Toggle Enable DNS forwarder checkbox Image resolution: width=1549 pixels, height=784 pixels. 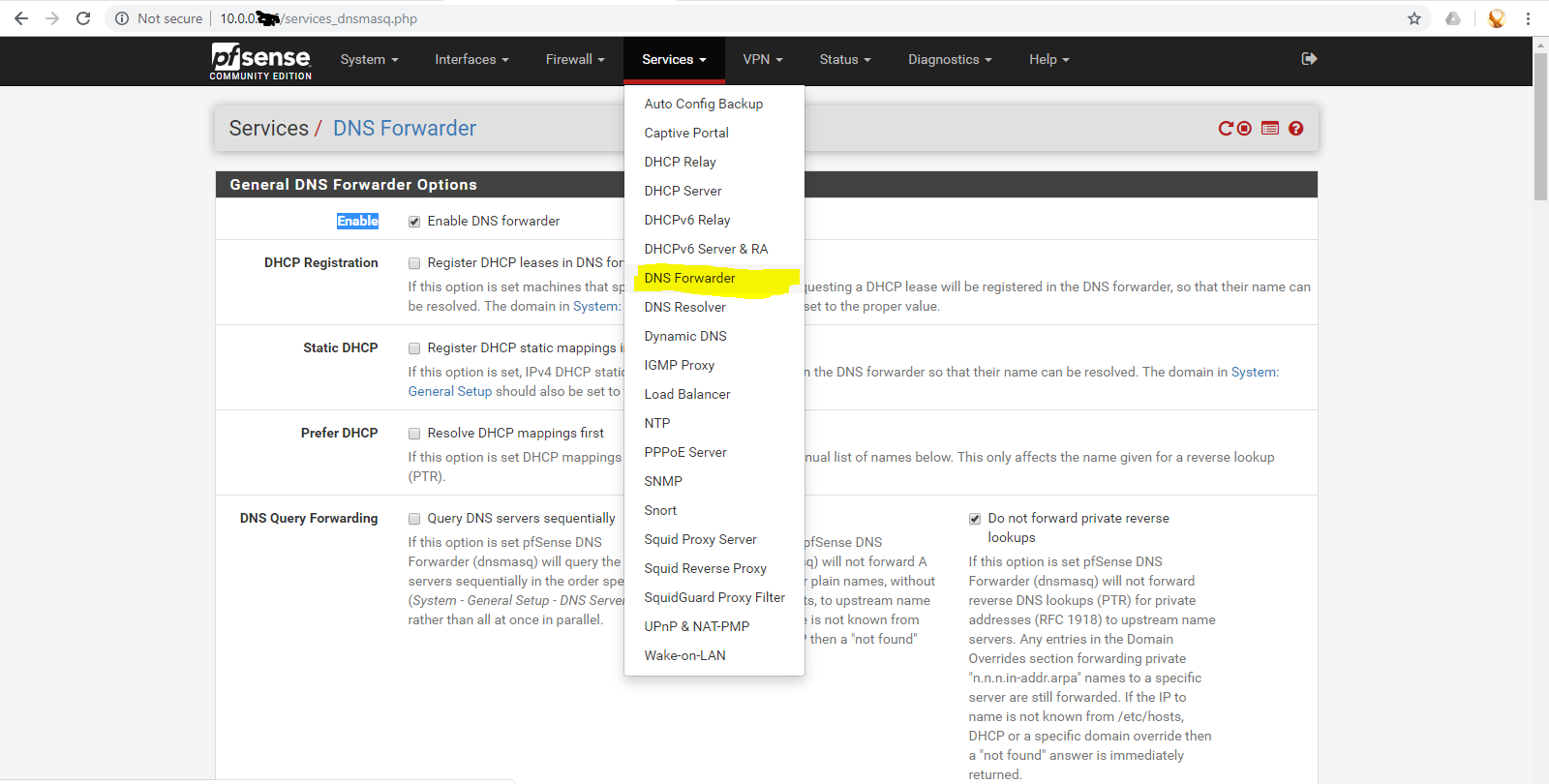pos(414,222)
